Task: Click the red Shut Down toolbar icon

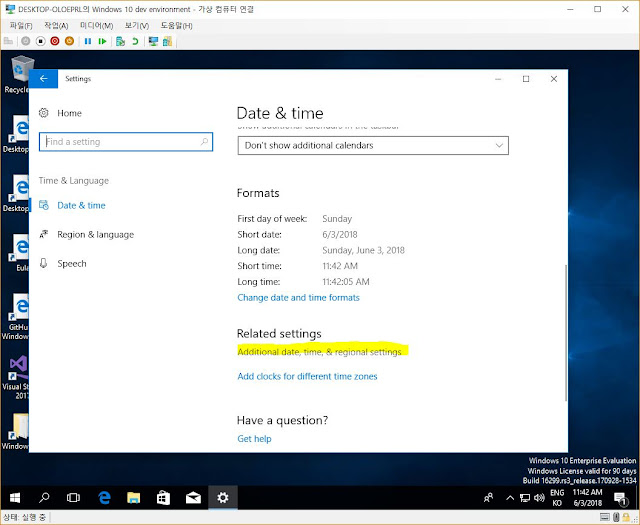Action: 55,41
